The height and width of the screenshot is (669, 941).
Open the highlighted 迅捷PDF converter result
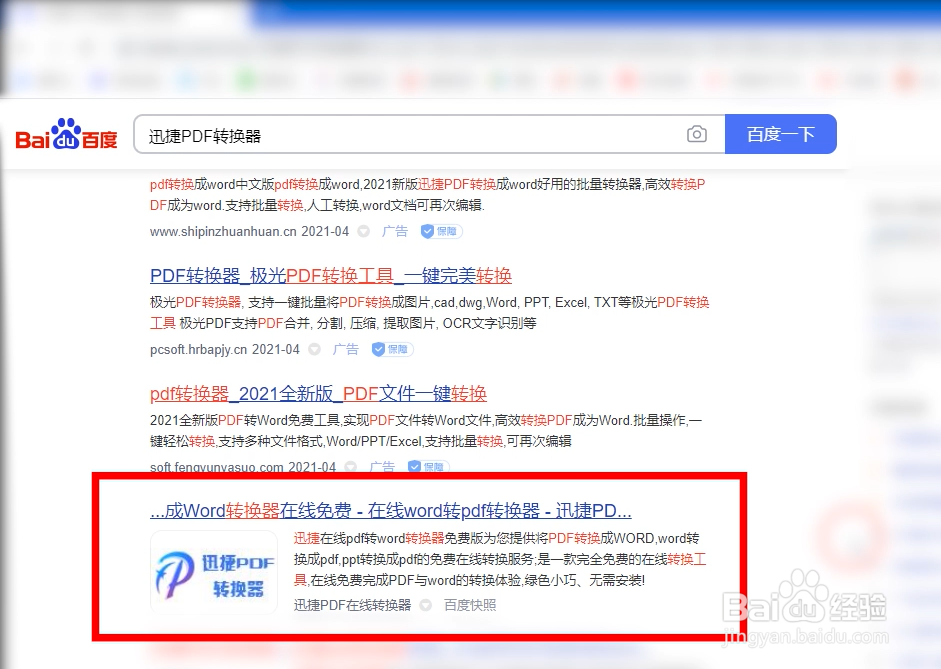click(390, 510)
